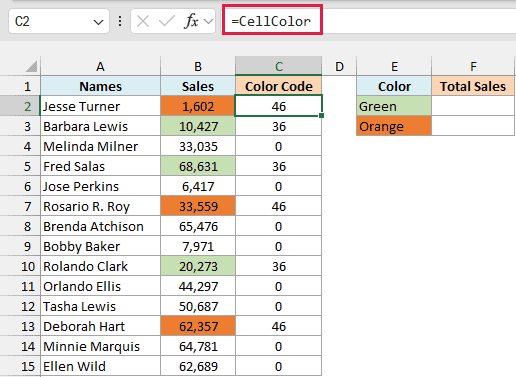Viewport: 516px width, 377px height.
Task: Select the Minnie Marquis cell
Action: (x=100, y=346)
